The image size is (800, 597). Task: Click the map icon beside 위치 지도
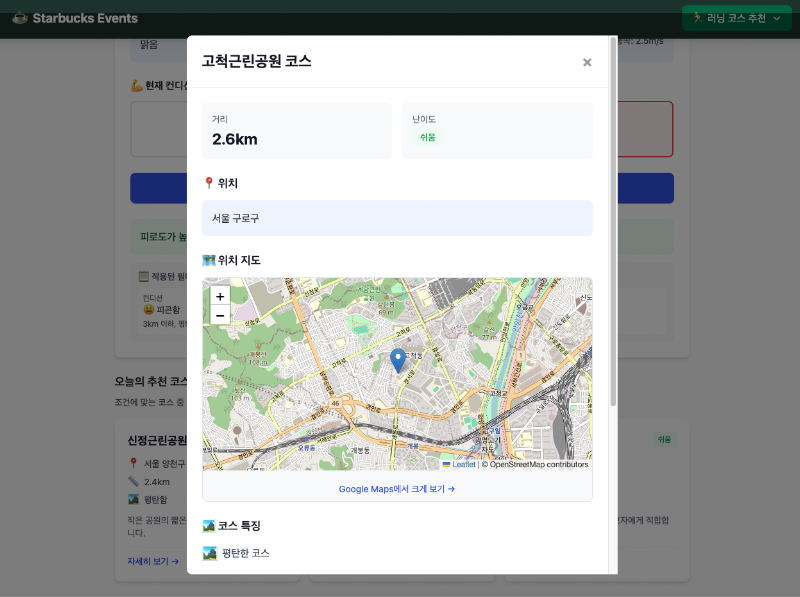[x=208, y=260]
